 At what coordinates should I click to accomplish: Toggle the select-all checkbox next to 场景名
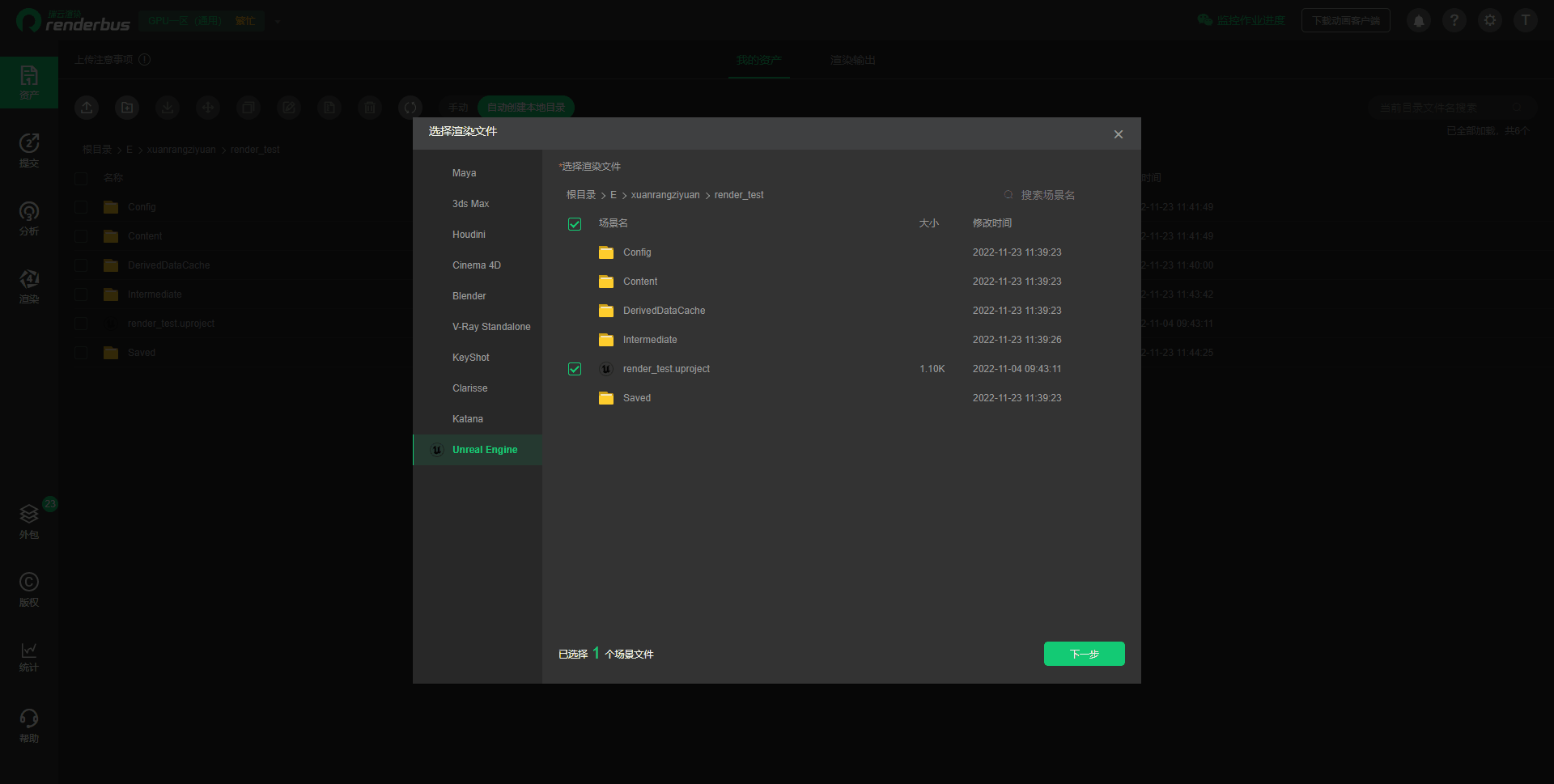575,223
